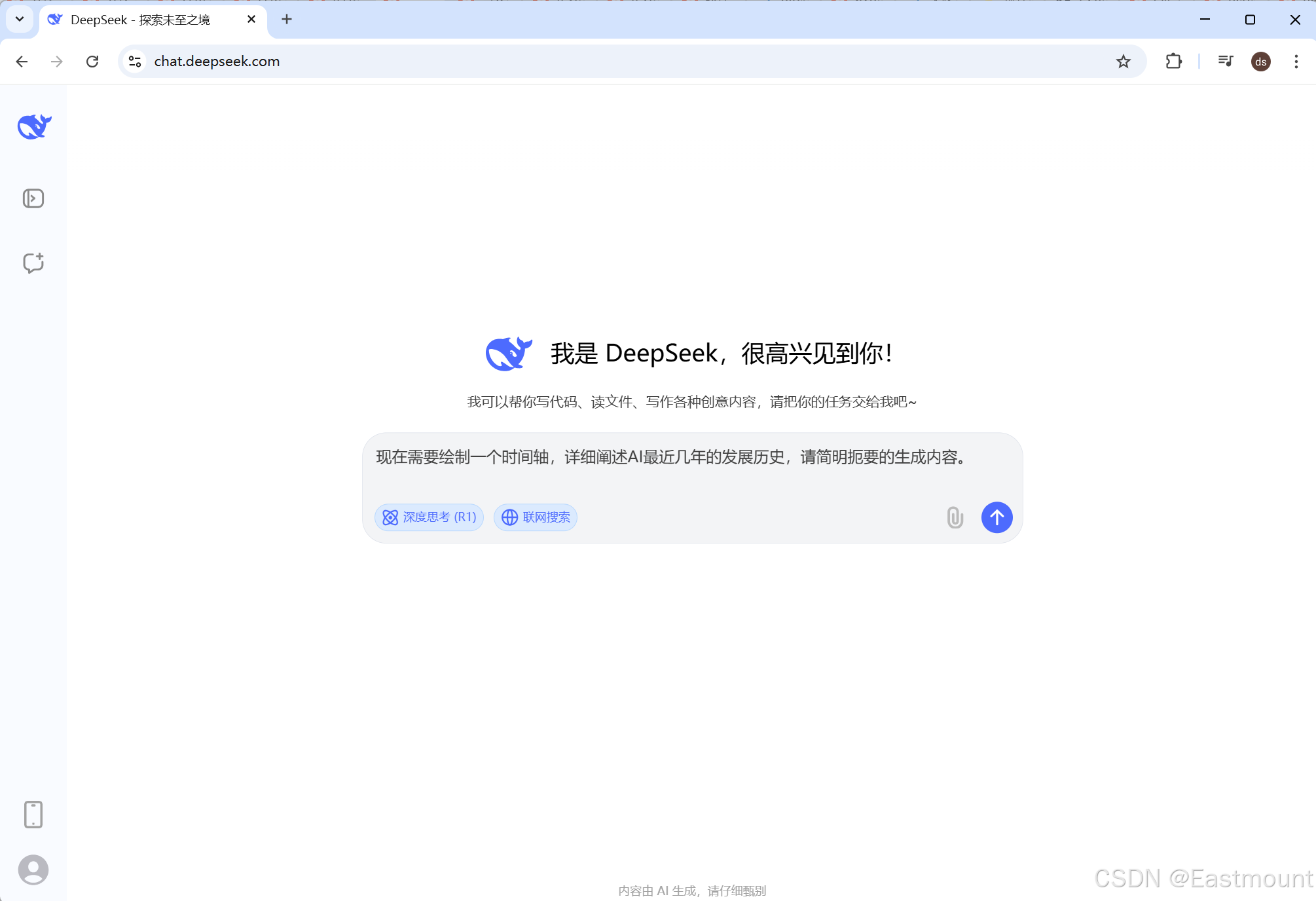The width and height of the screenshot is (1316, 901).
Task: Open a new browser tab
Action: [x=287, y=20]
